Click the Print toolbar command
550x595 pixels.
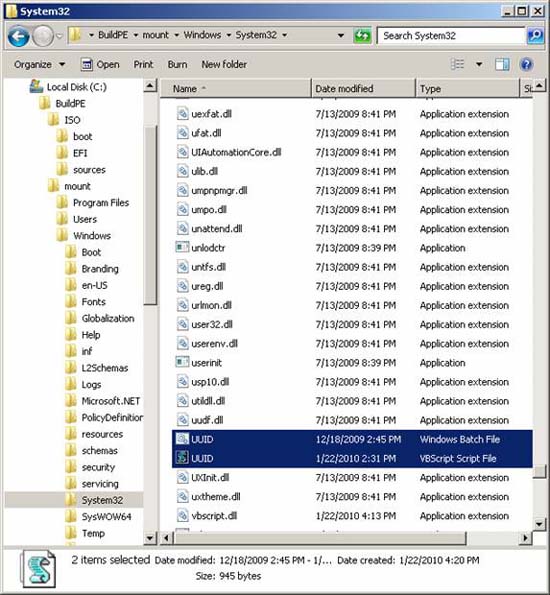(x=143, y=65)
